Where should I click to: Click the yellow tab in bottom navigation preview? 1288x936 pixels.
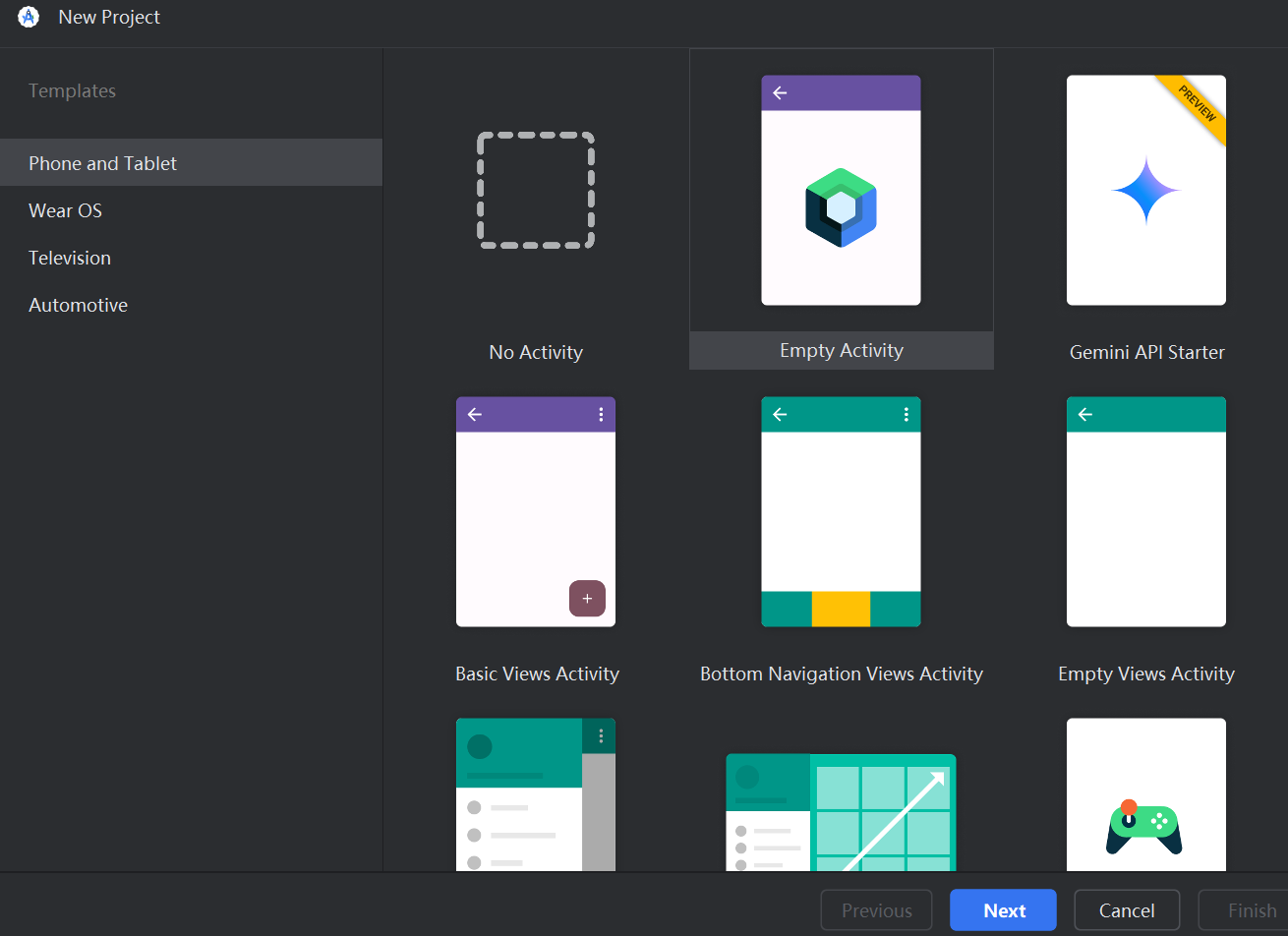(841, 609)
